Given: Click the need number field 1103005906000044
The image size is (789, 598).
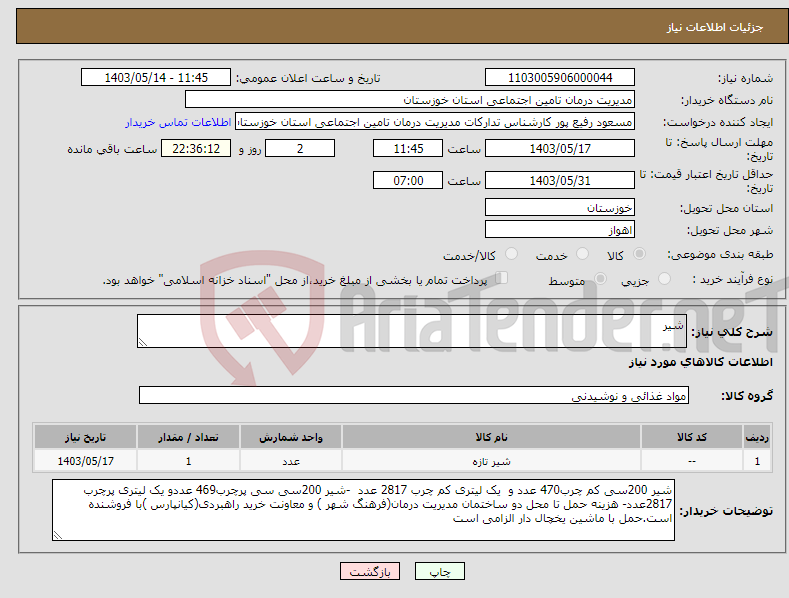Looking at the screenshot, I should coord(560,78).
